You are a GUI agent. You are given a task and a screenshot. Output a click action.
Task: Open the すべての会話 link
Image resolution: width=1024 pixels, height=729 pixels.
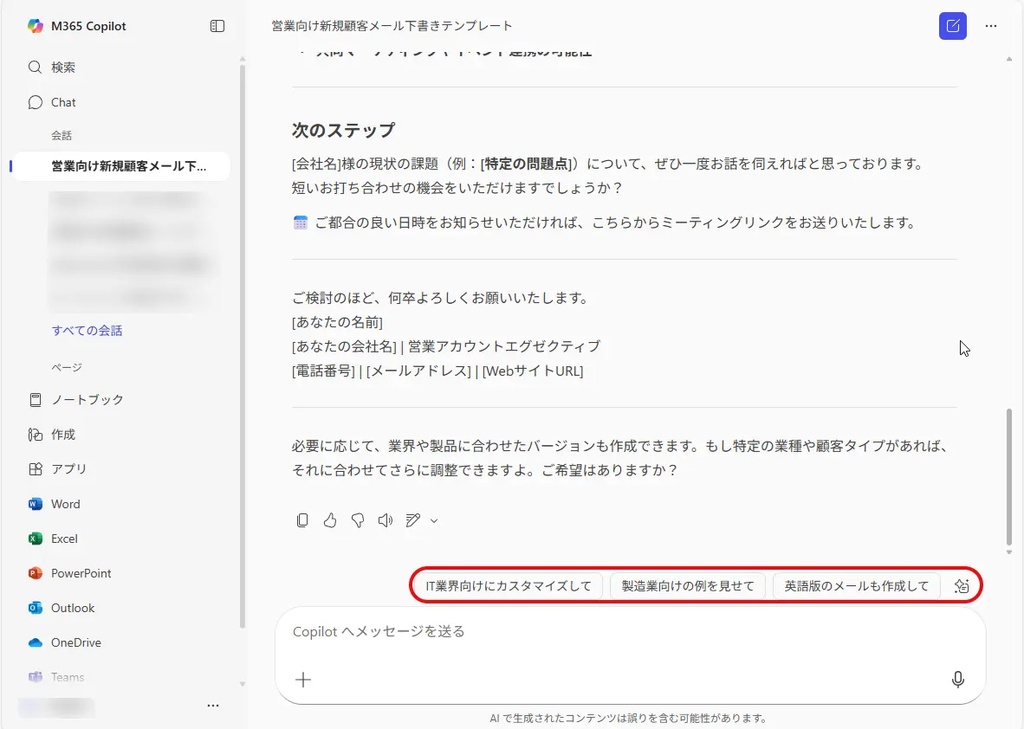coord(87,330)
